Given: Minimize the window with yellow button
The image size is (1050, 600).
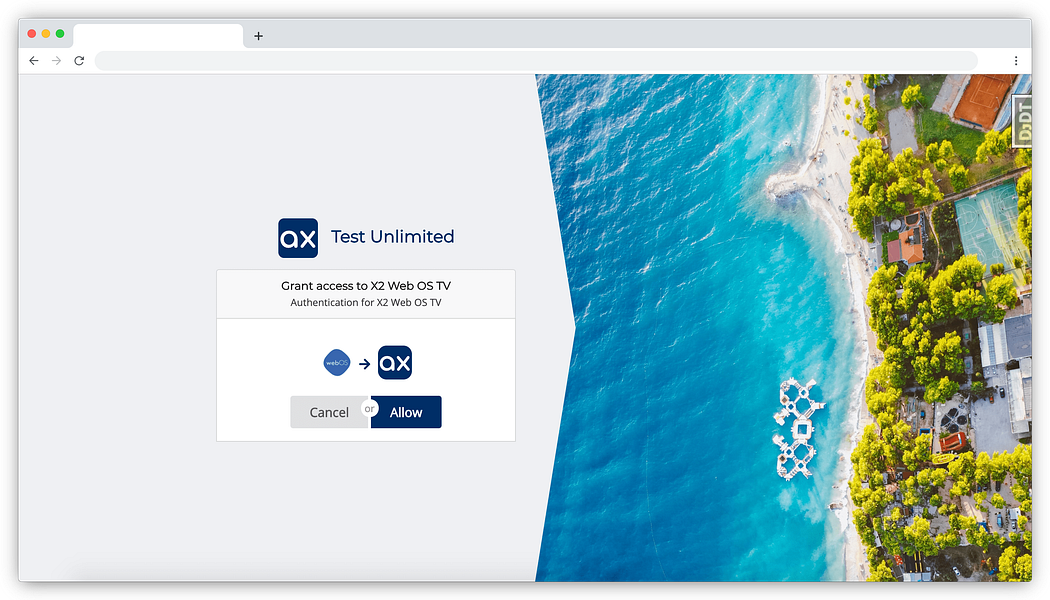Looking at the screenshot, I should [x=46, y=33].
